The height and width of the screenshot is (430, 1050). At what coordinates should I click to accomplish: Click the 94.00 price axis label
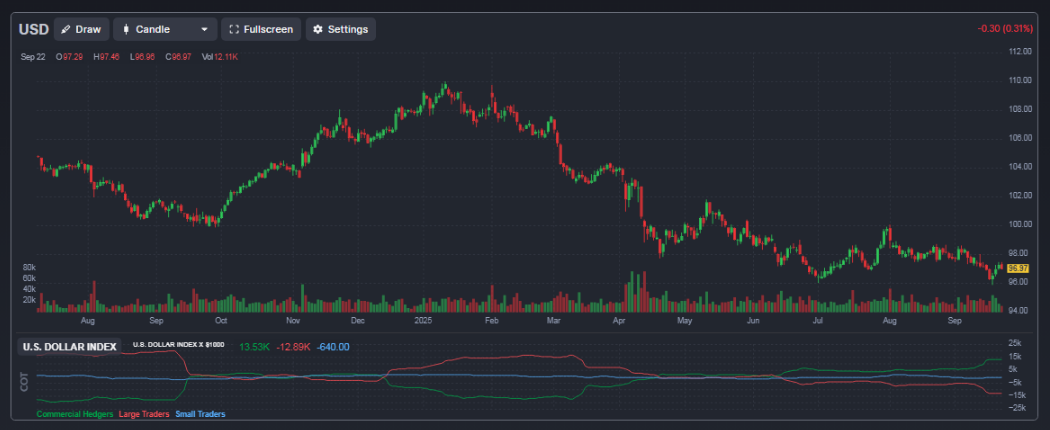tap(1019, 311)
